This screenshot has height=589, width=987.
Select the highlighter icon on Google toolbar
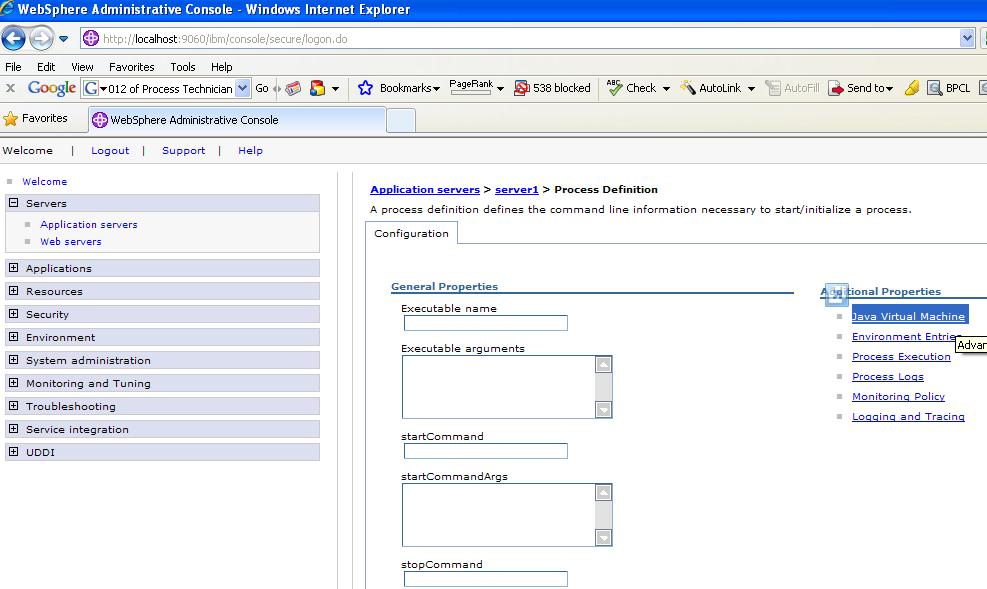click(911, 88)
